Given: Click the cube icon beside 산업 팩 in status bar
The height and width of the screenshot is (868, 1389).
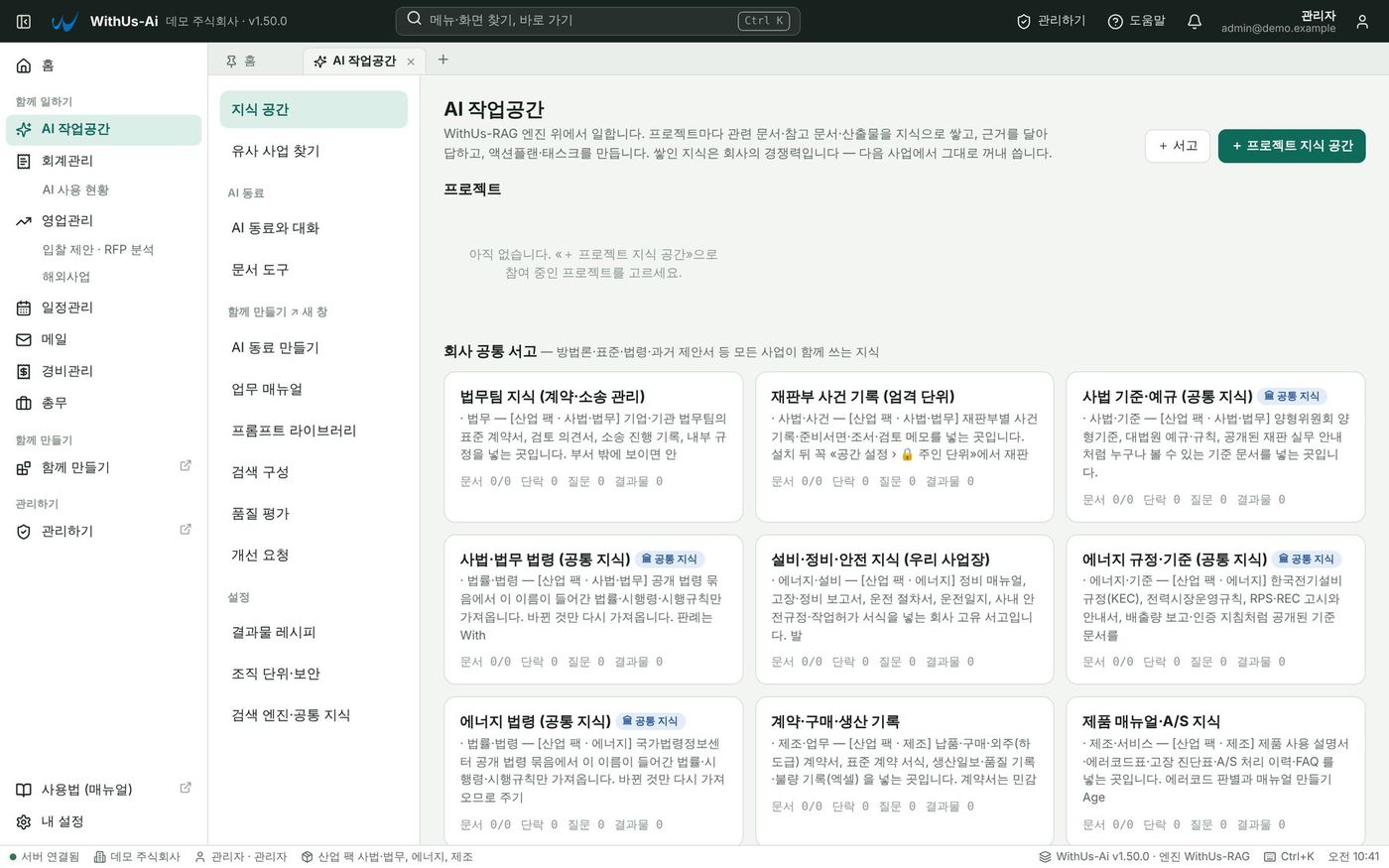Looking at the screenshot, I should coord(308,856).
